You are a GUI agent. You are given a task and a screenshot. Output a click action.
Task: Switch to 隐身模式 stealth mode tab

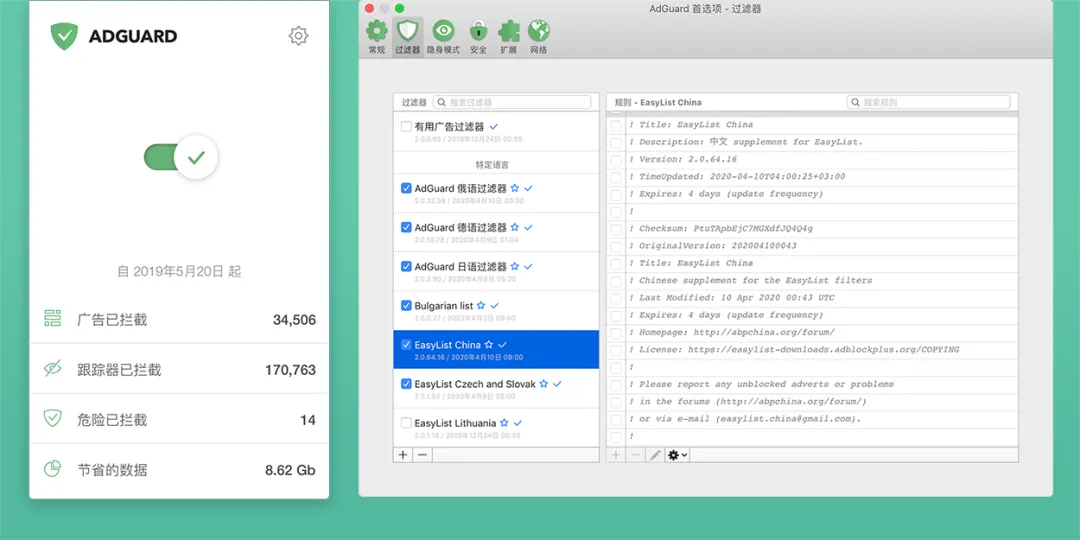pyautogui.click(x=443, y=37)
